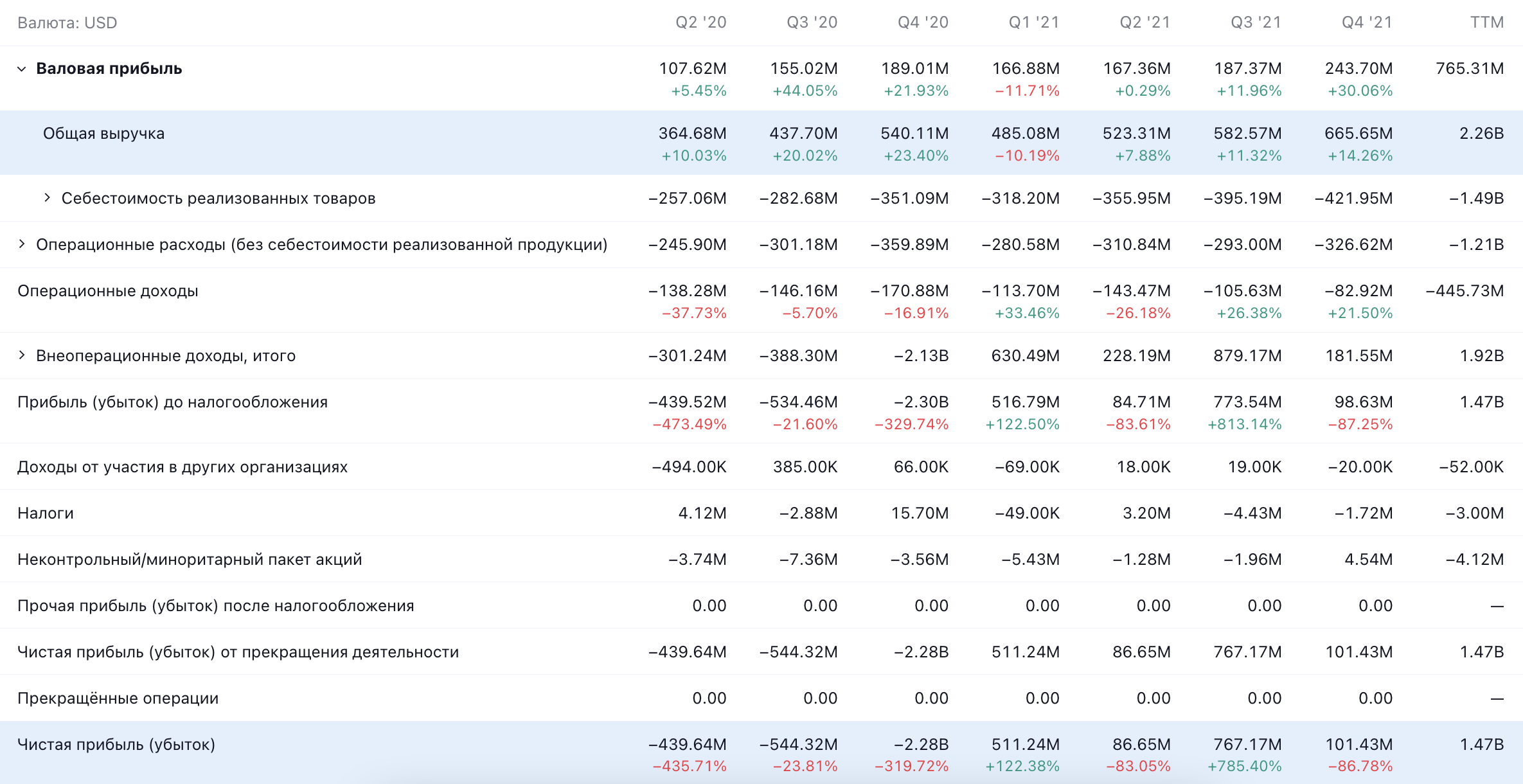Click Прибыль (убыток) до налогообложения label
1523x784 pixels.
[172, 402]
